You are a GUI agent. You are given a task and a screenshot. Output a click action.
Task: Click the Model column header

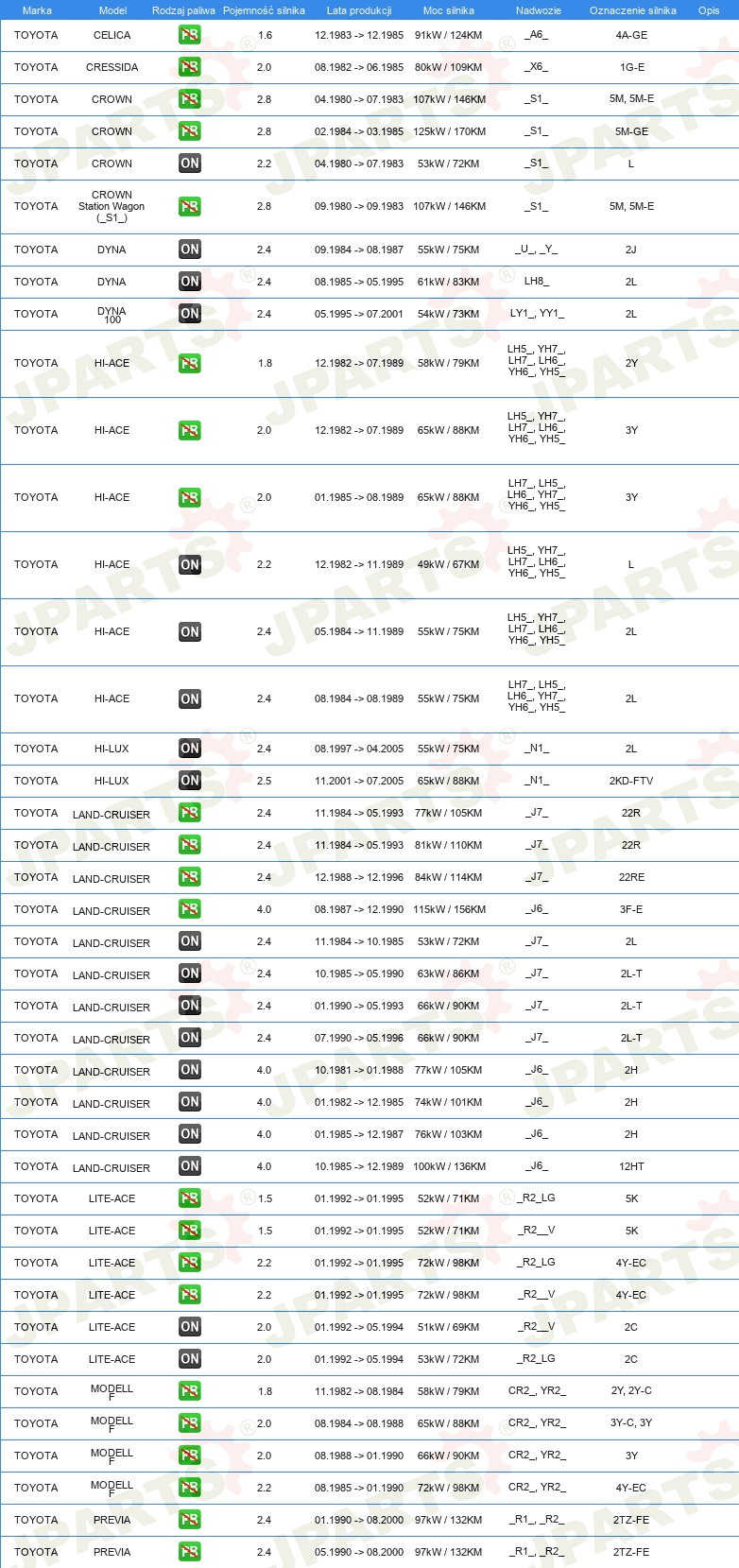click(x=112, y=10)
